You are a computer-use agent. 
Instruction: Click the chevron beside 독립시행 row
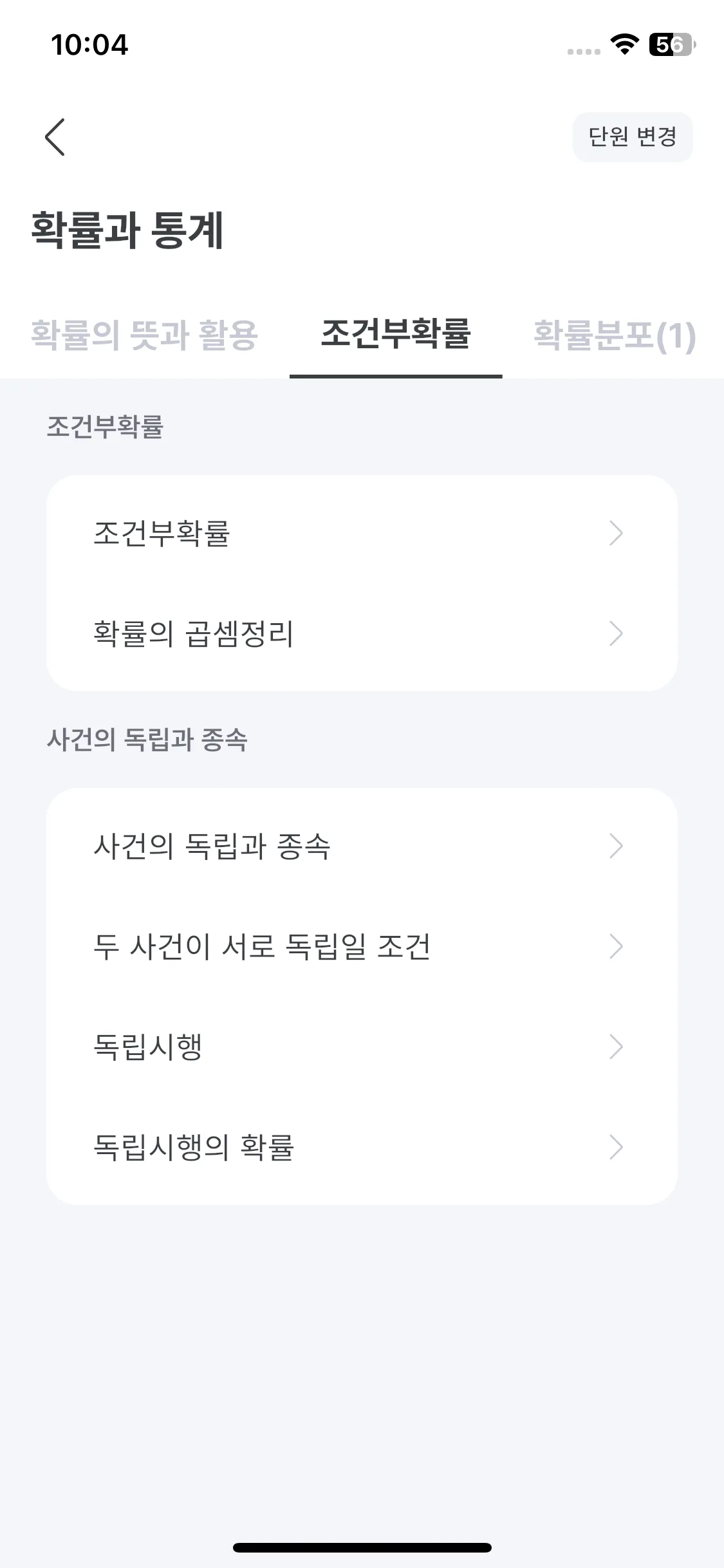pos(616,1047)
